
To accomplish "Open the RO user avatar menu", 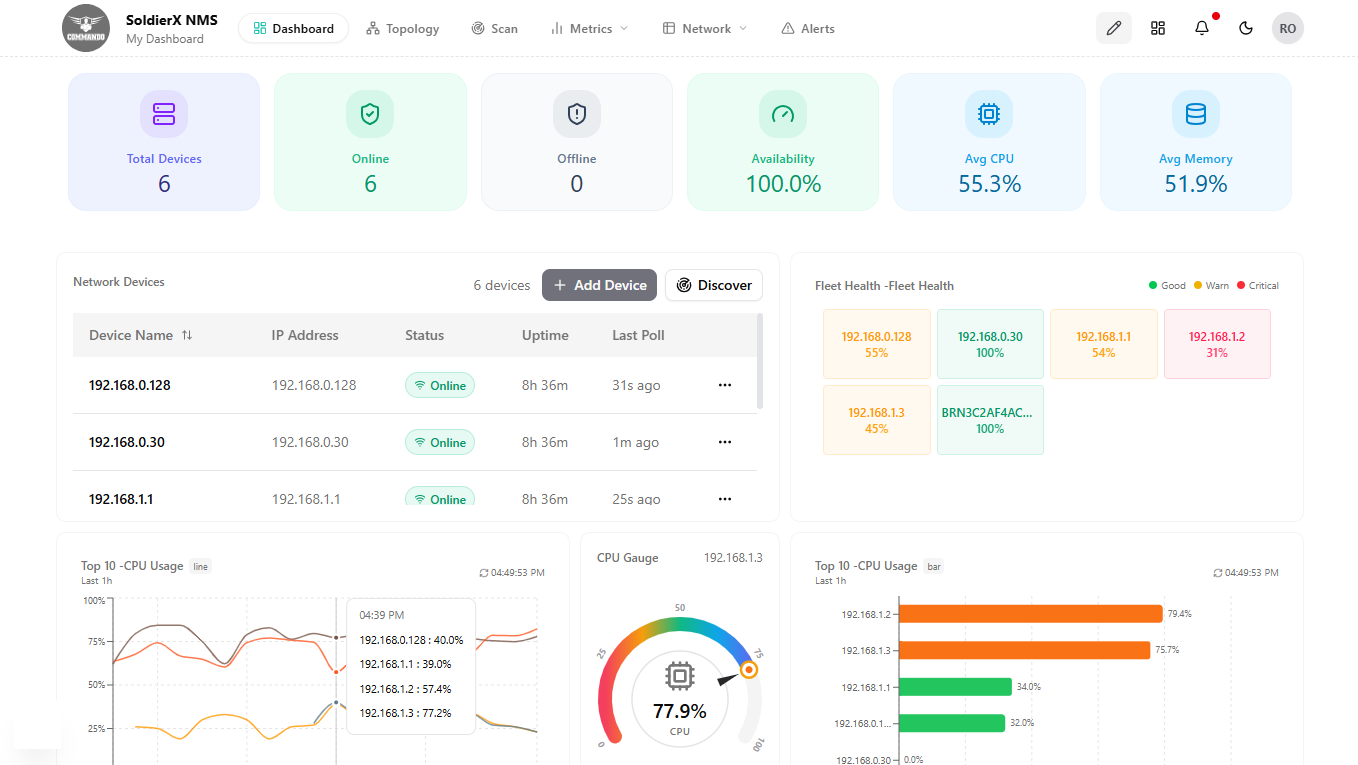I will (1288, 28).
